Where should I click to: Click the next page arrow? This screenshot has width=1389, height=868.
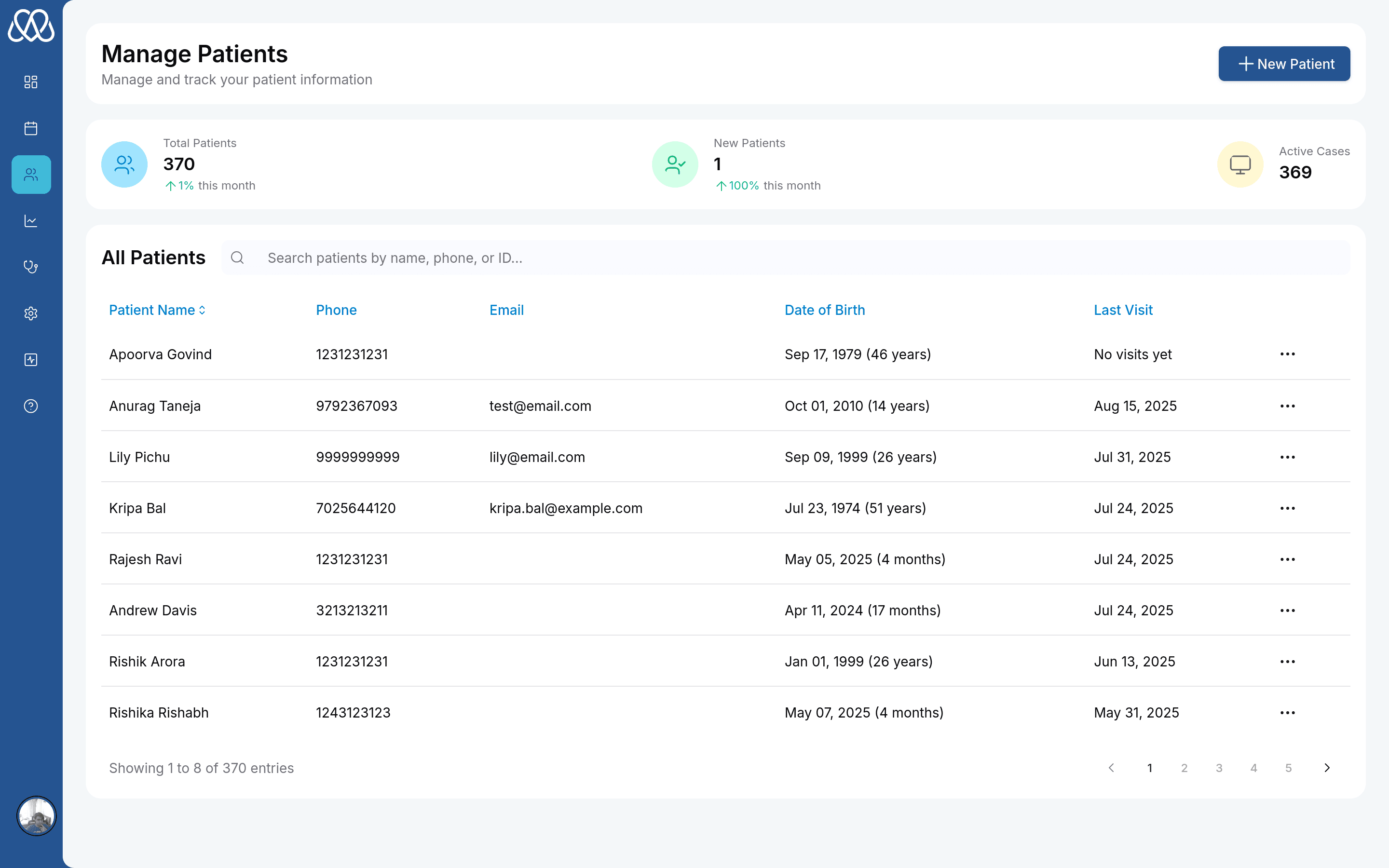click(1326, 768)
